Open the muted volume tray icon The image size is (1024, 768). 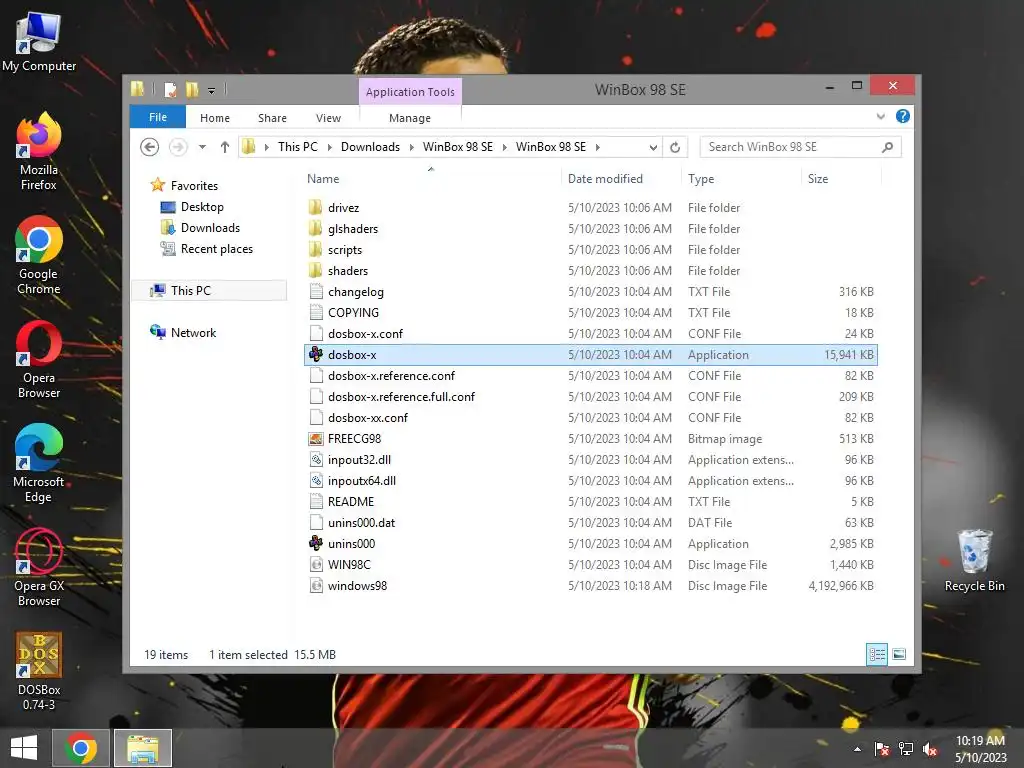pyautogui.click(x=930, y=749)
